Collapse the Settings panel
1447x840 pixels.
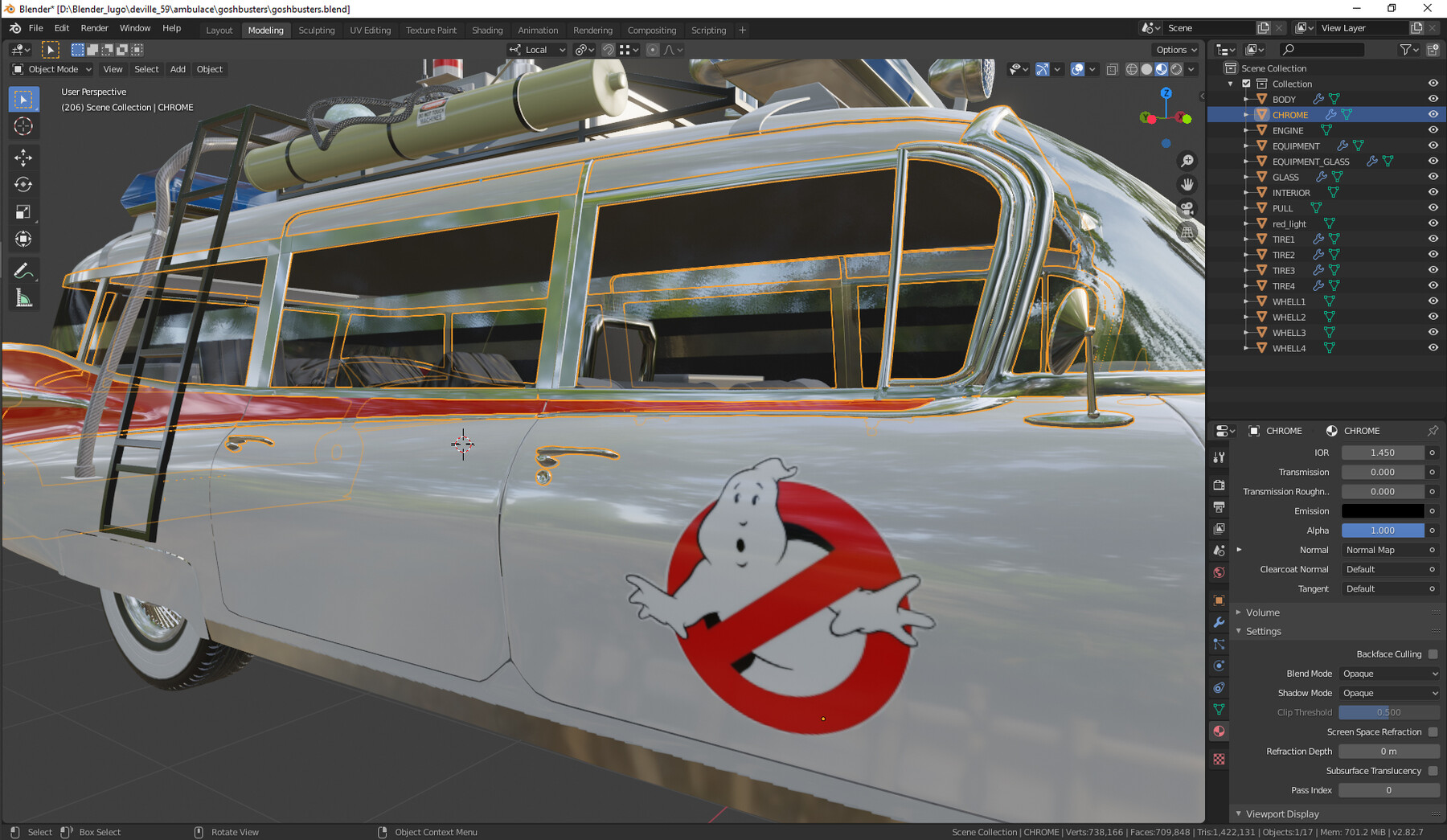point(1263,632)
